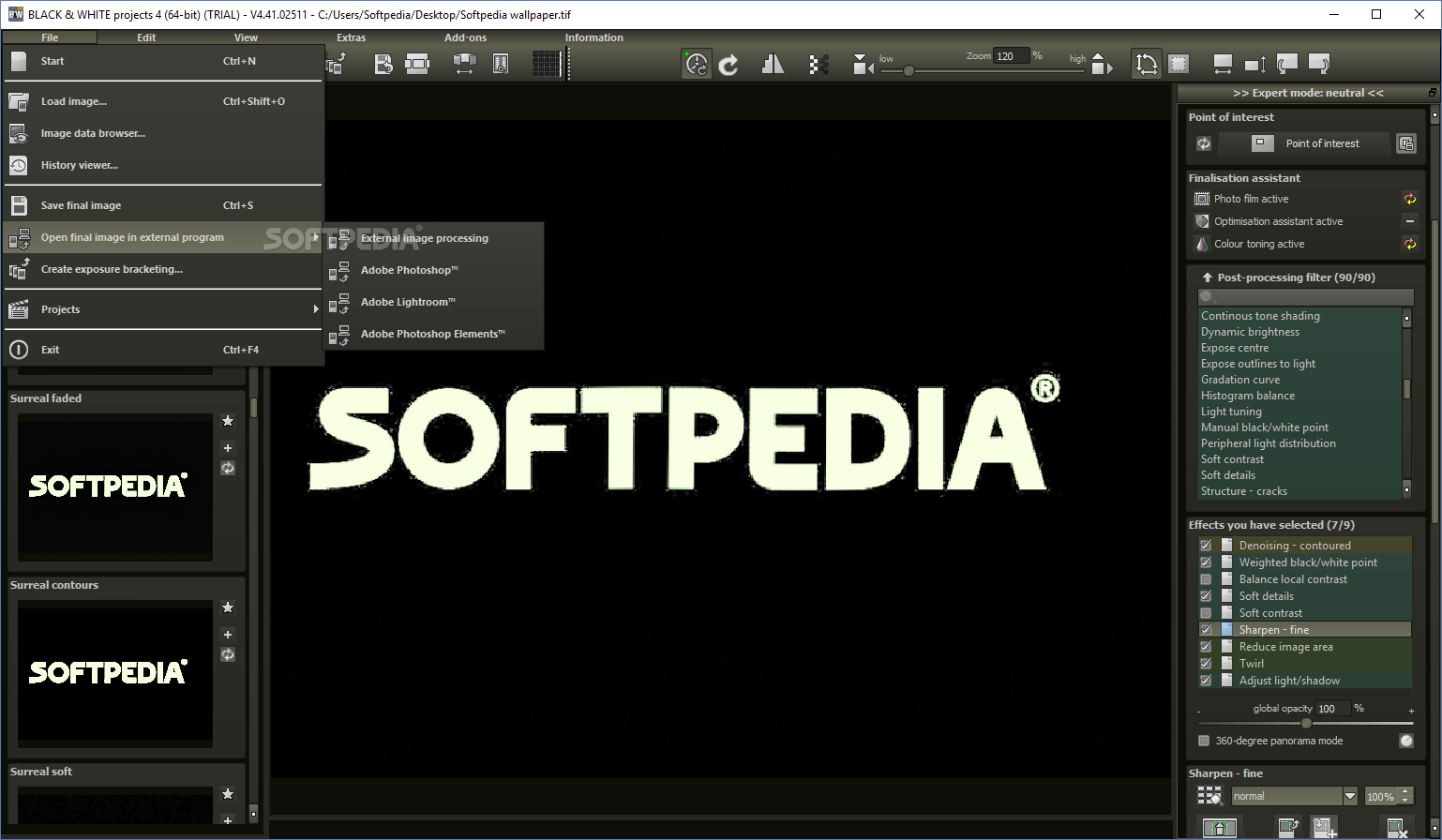Click the dashed selection rectangle toolbar icon

(1179, 64)
